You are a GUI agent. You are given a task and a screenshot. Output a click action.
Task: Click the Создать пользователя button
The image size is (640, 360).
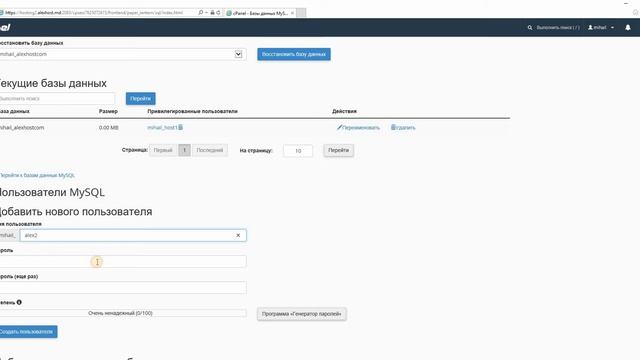28,332
